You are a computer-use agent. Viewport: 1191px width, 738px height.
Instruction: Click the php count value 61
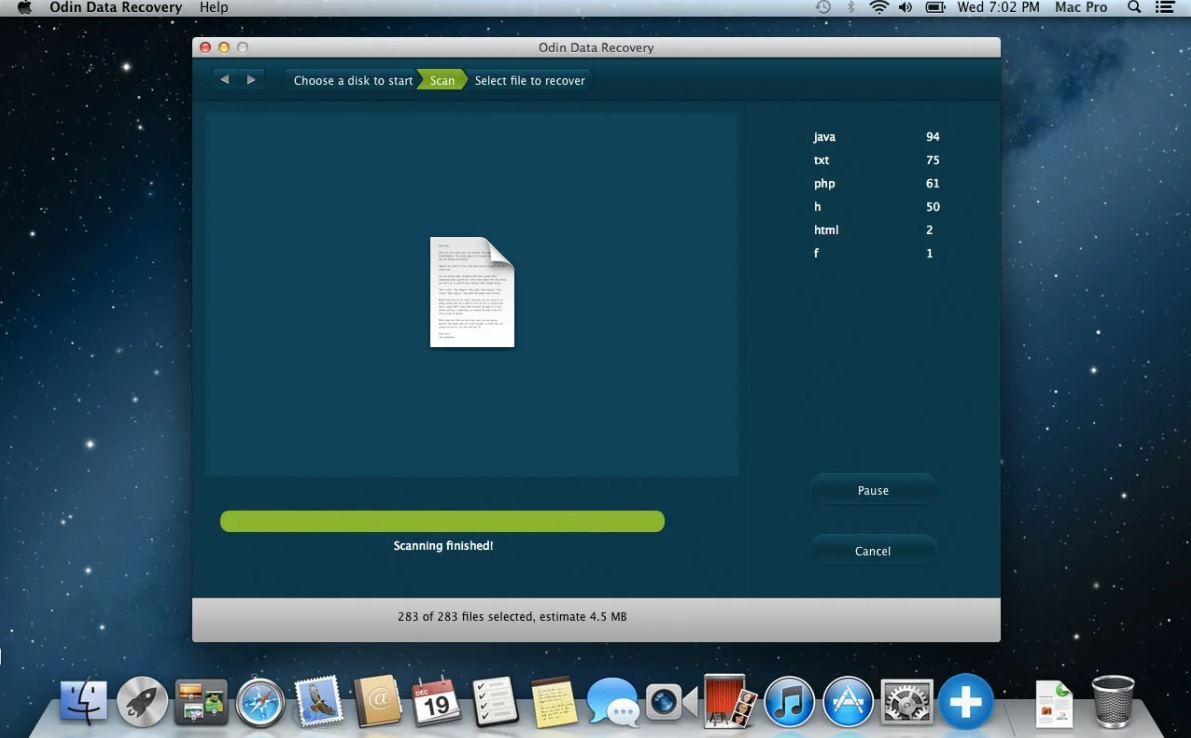(x=933, y=184)
